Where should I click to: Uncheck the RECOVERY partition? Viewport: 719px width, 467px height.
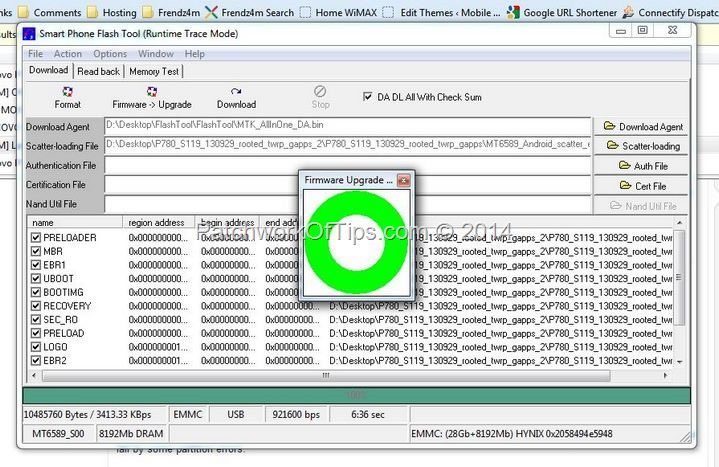[36, 306]
